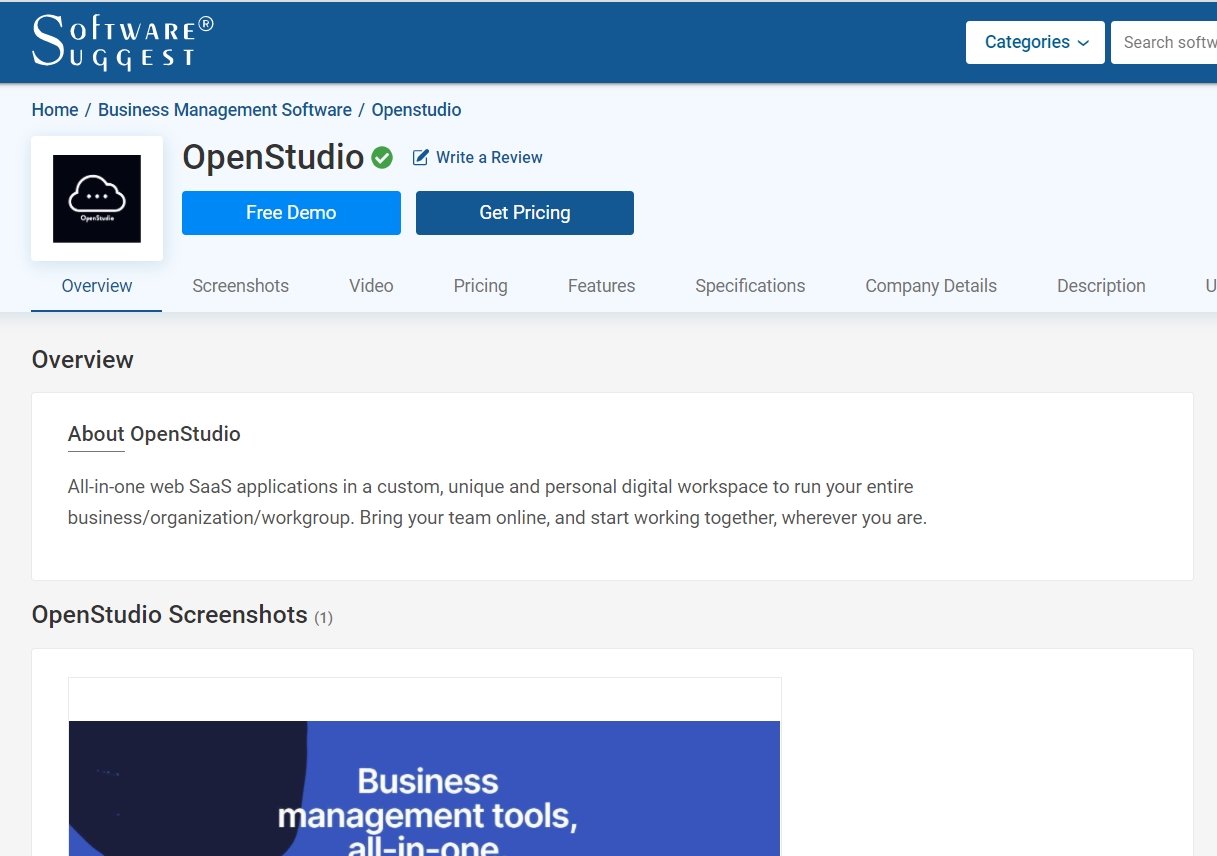Viewport: 1217px width, 856px height.
Task: Open the Features tab
Action: click(x=602, y=286)
